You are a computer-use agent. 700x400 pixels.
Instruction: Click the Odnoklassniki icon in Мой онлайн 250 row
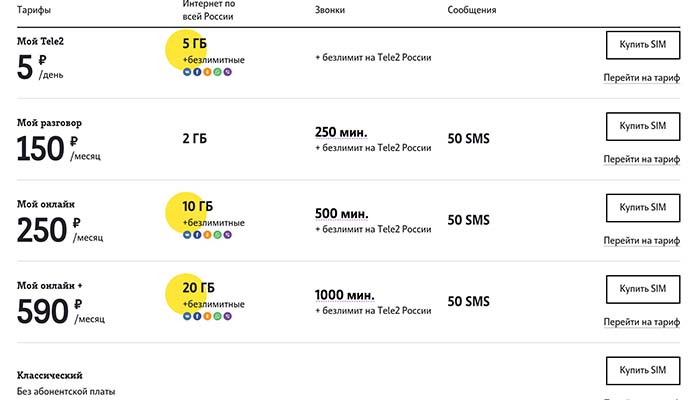point(207,235)
